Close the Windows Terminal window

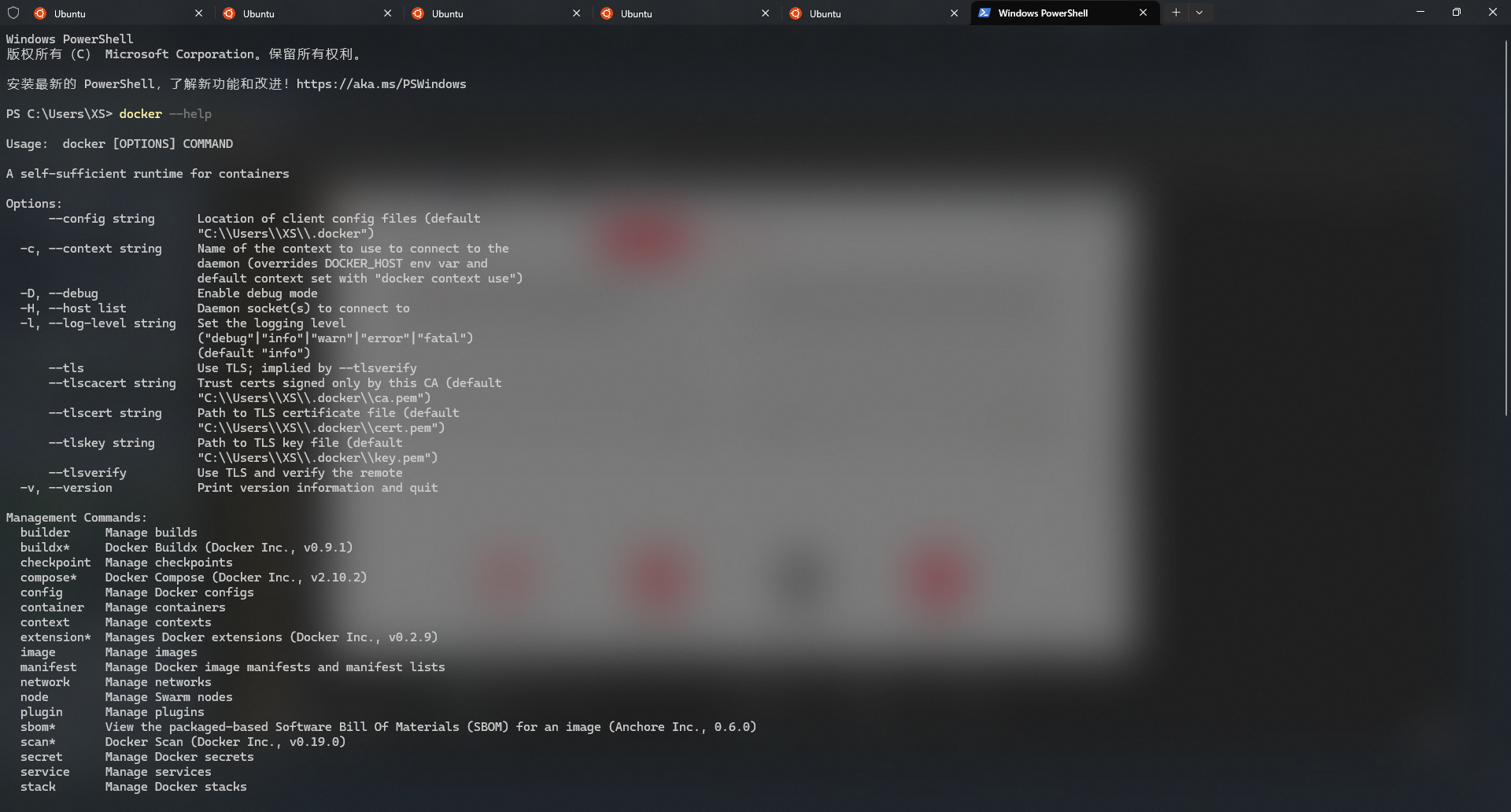click(1493, 12)
